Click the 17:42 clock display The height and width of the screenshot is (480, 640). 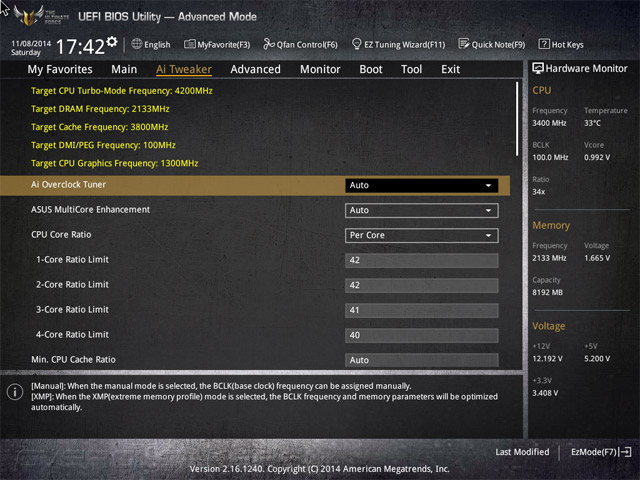pos(80,47)
